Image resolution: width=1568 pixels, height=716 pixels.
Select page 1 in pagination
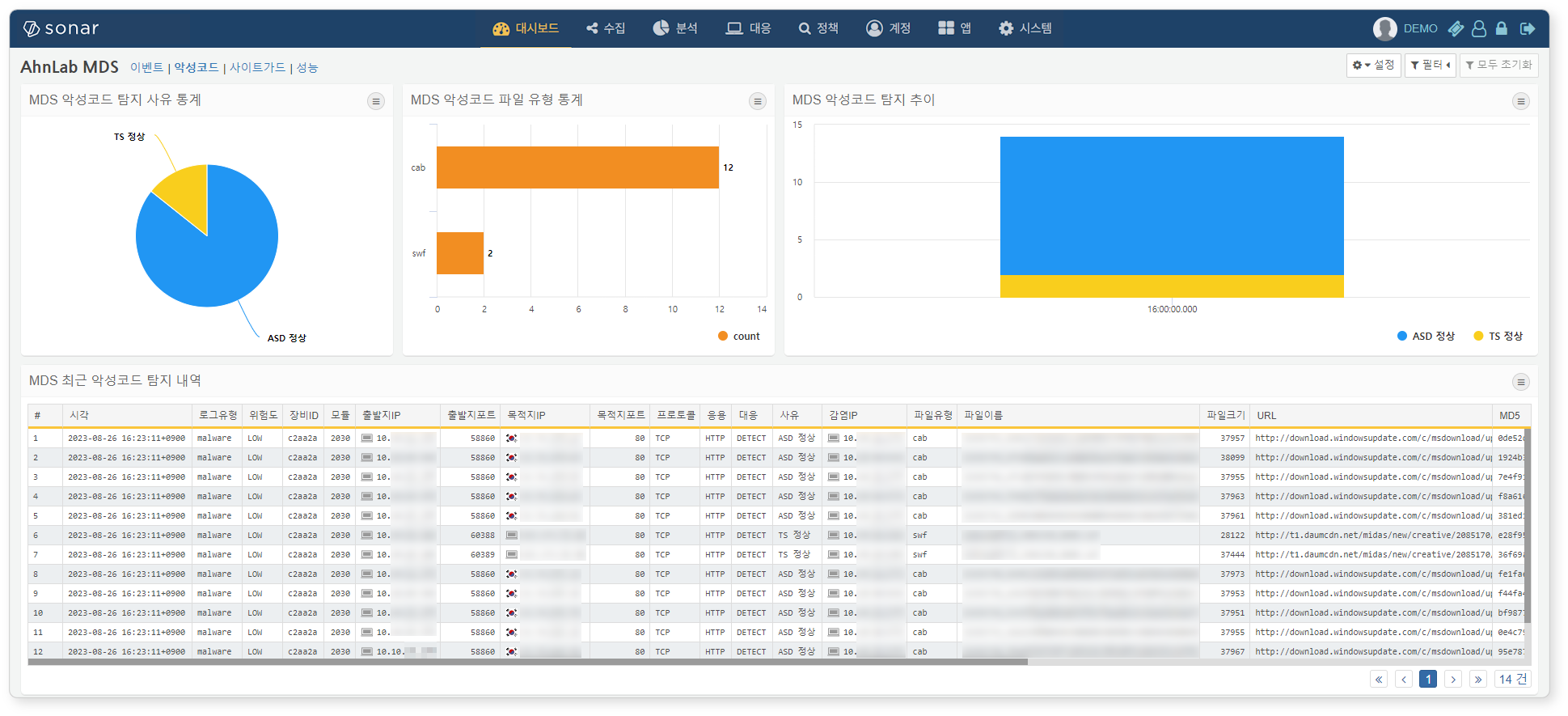1428,680
